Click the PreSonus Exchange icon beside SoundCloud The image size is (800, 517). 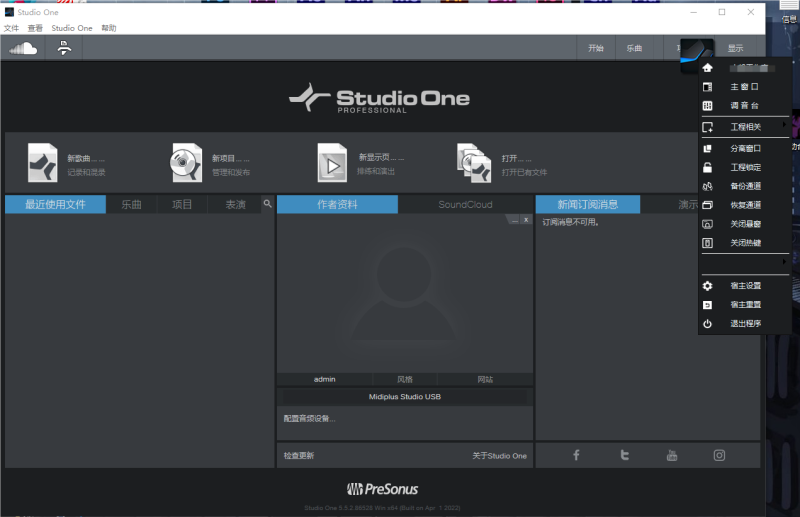[x=64, y=48]
